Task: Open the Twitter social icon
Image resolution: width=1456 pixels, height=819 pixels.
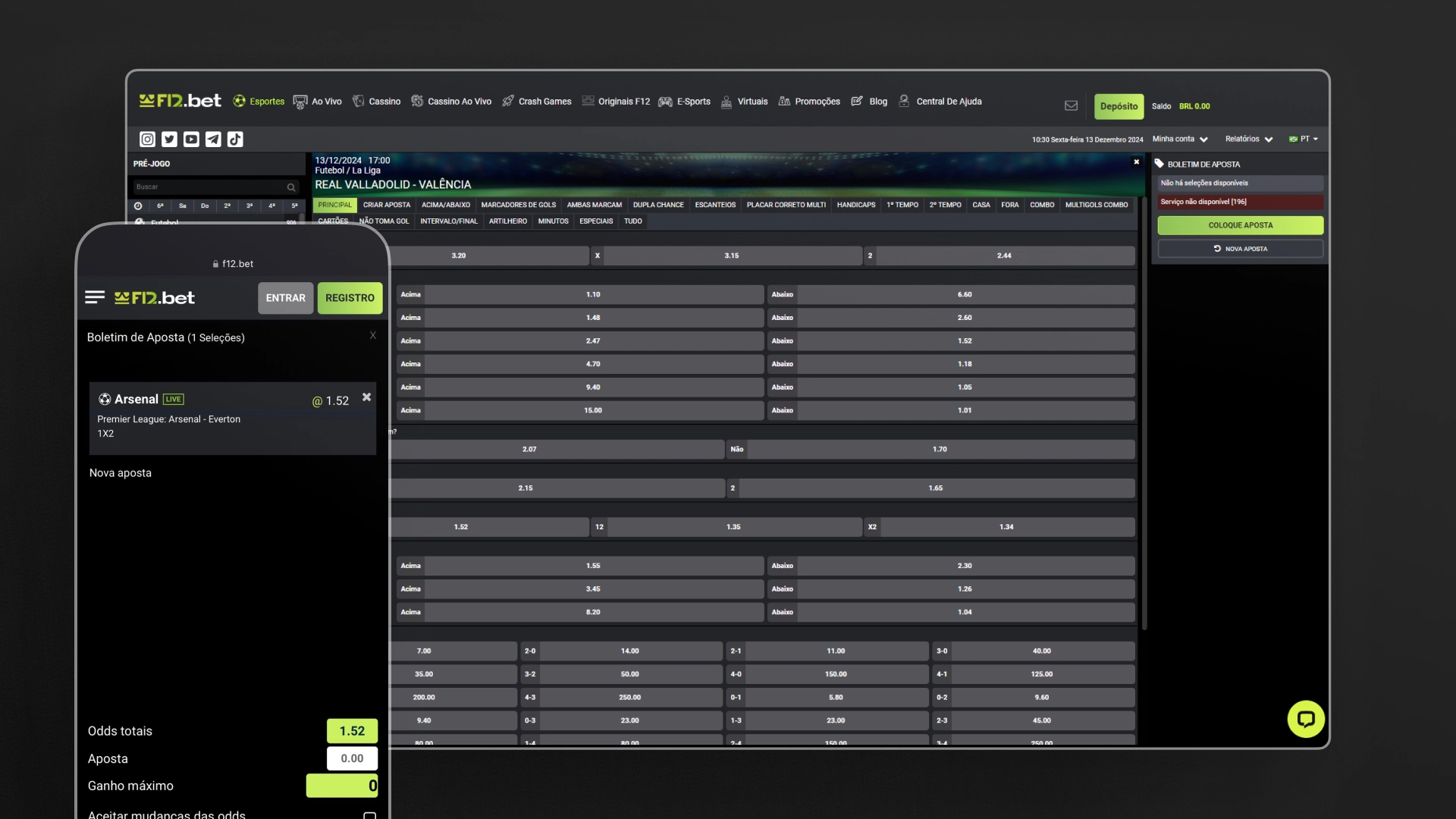Action: click(x=169, y=140)
